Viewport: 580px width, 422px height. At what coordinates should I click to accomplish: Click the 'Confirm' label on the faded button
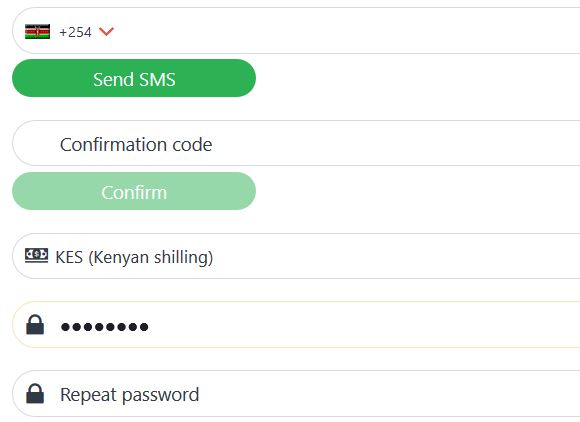(x=134, y=192)
